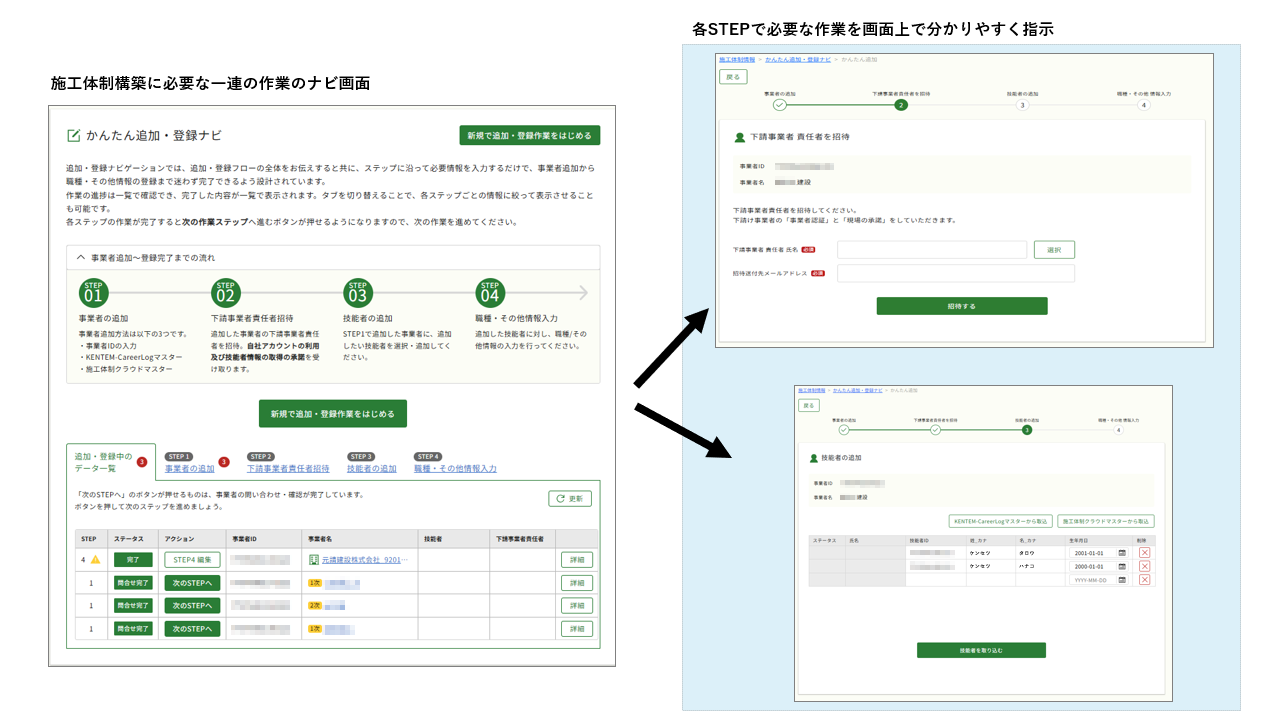Click step 4 circle in the technician progress bar
1274x717 pixels.
pyautogui.click(x=1118, y=430)
